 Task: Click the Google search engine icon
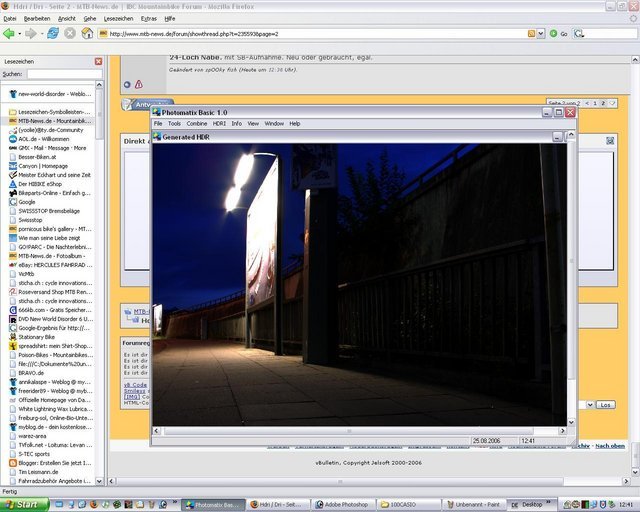tap(578, 34)
